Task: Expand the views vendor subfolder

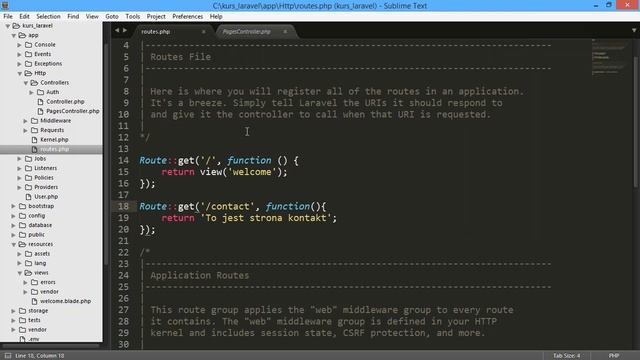Action: (26, 291)
